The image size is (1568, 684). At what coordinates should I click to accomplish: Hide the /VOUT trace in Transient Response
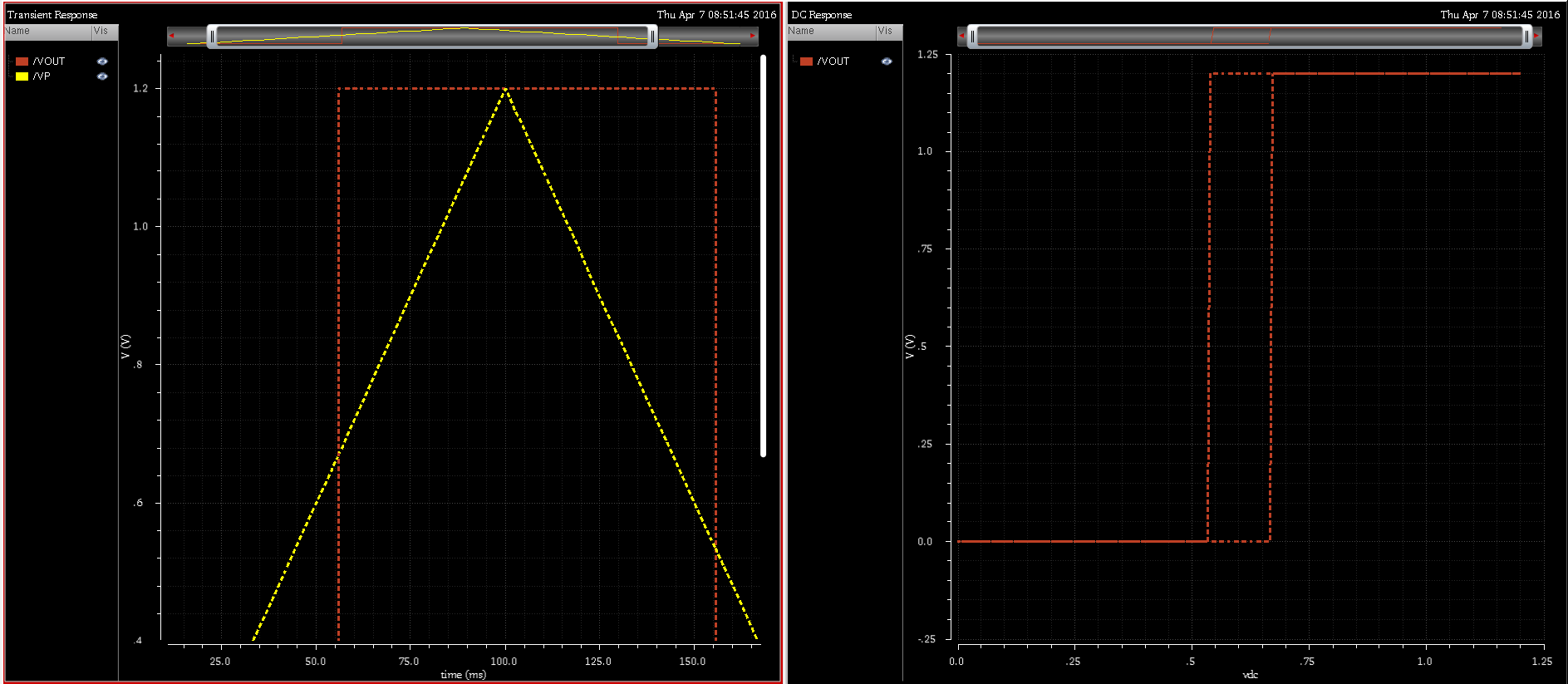click(x=102, y=62)
